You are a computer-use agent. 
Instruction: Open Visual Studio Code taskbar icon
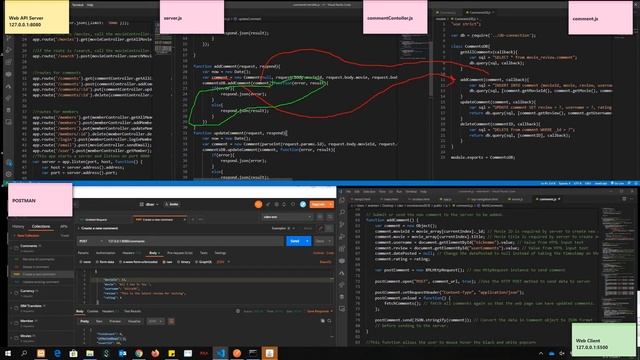click(x=220, y=353)
